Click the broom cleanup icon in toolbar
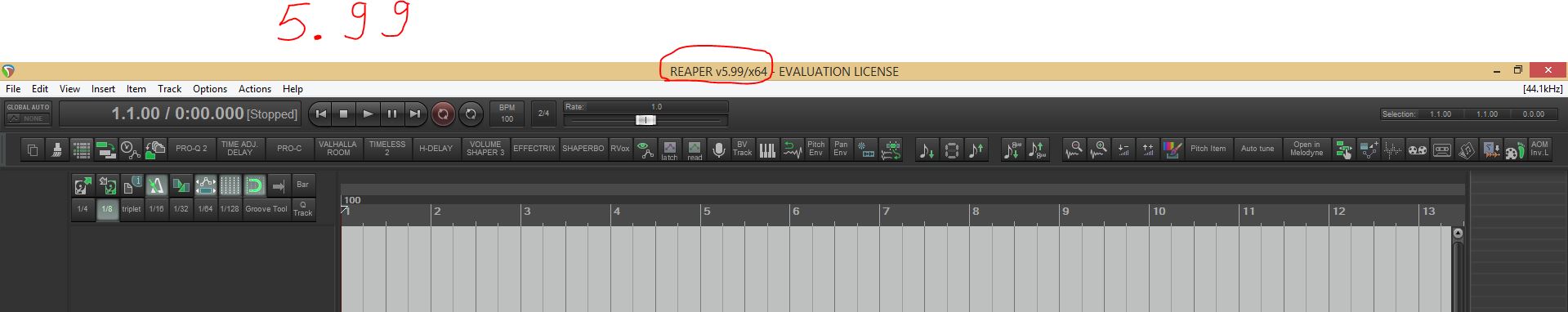This screenshot has width=1568, height=312. click(57, 149)
